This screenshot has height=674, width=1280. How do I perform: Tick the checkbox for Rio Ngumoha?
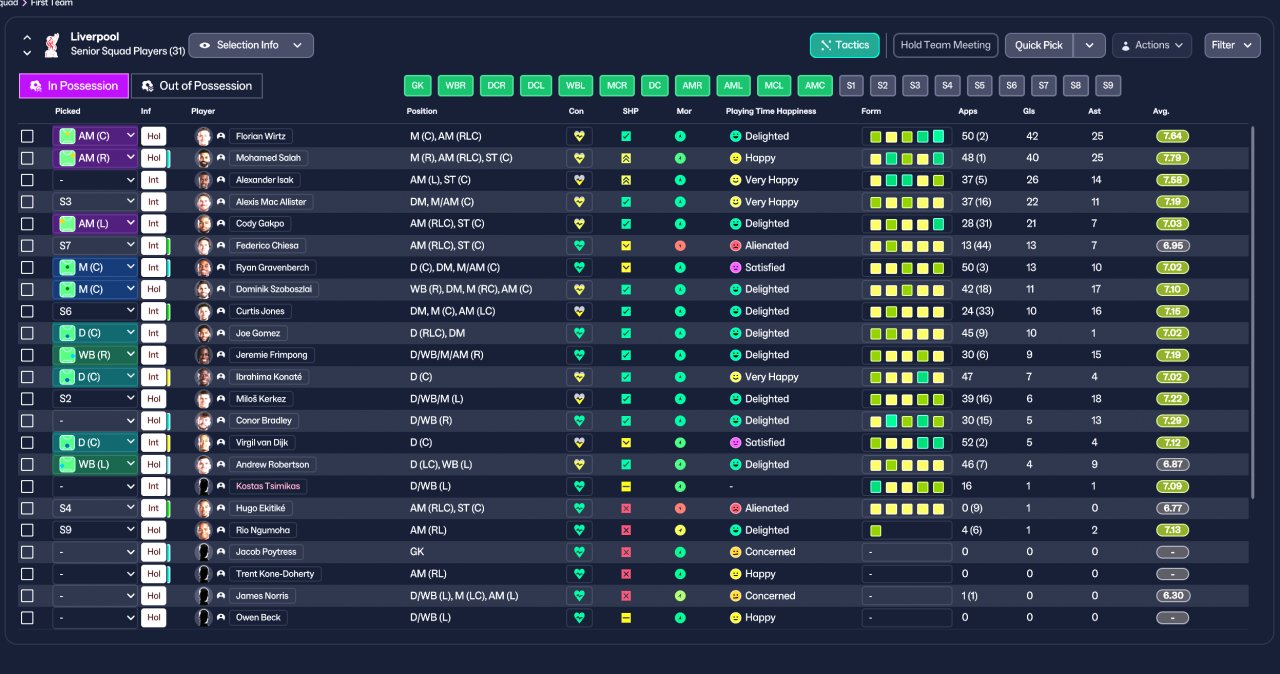(x=27, y=530)
